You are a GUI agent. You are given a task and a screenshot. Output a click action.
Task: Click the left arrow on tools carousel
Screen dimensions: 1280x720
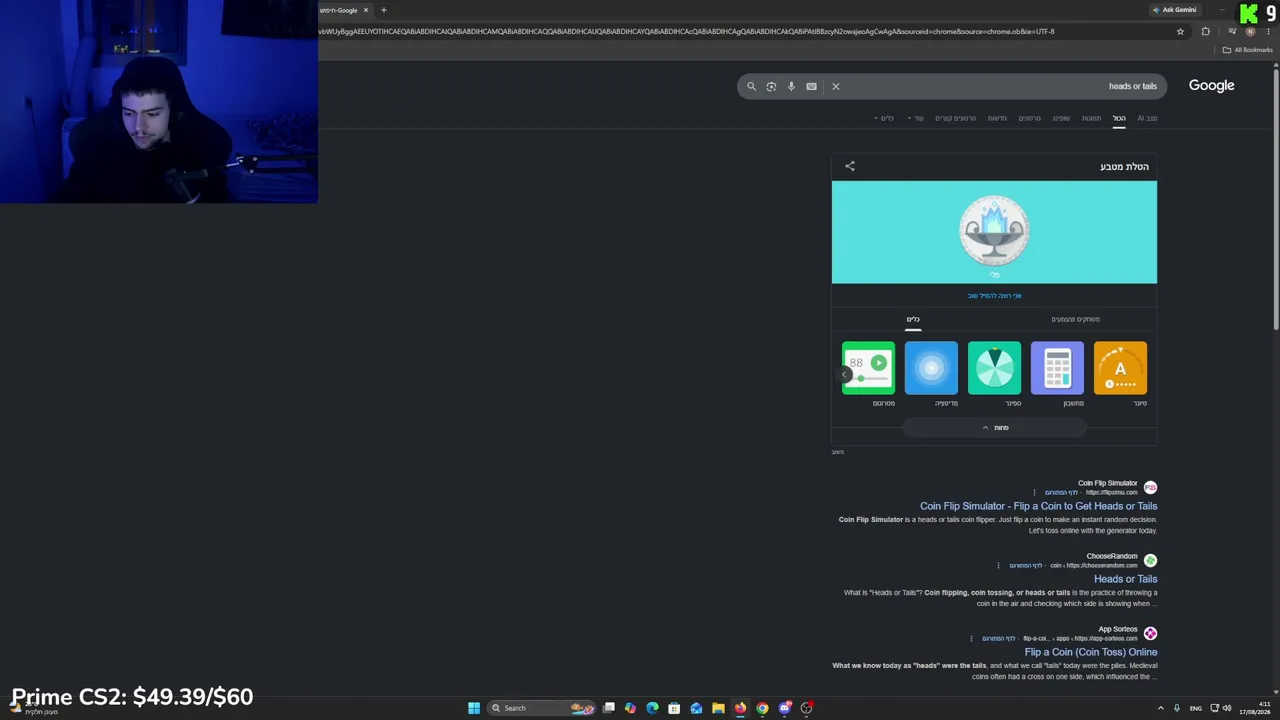coord(844,375)
